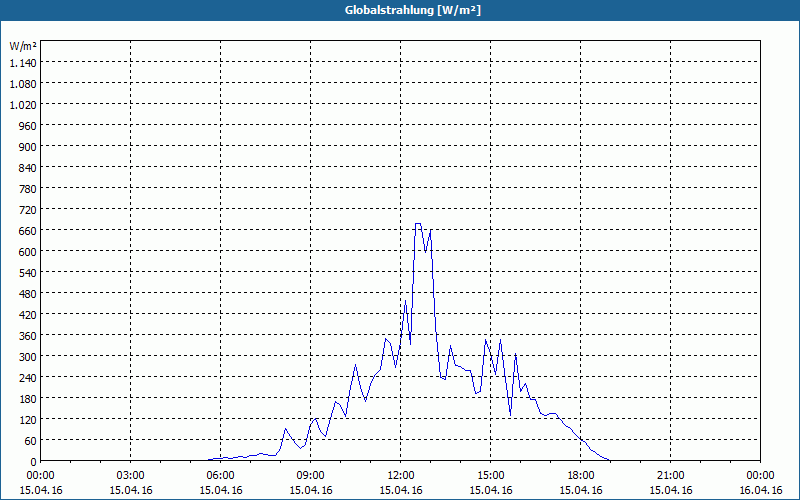Click the 03:00 time axis label
This screenshot has height=500, width=800.
131,476
